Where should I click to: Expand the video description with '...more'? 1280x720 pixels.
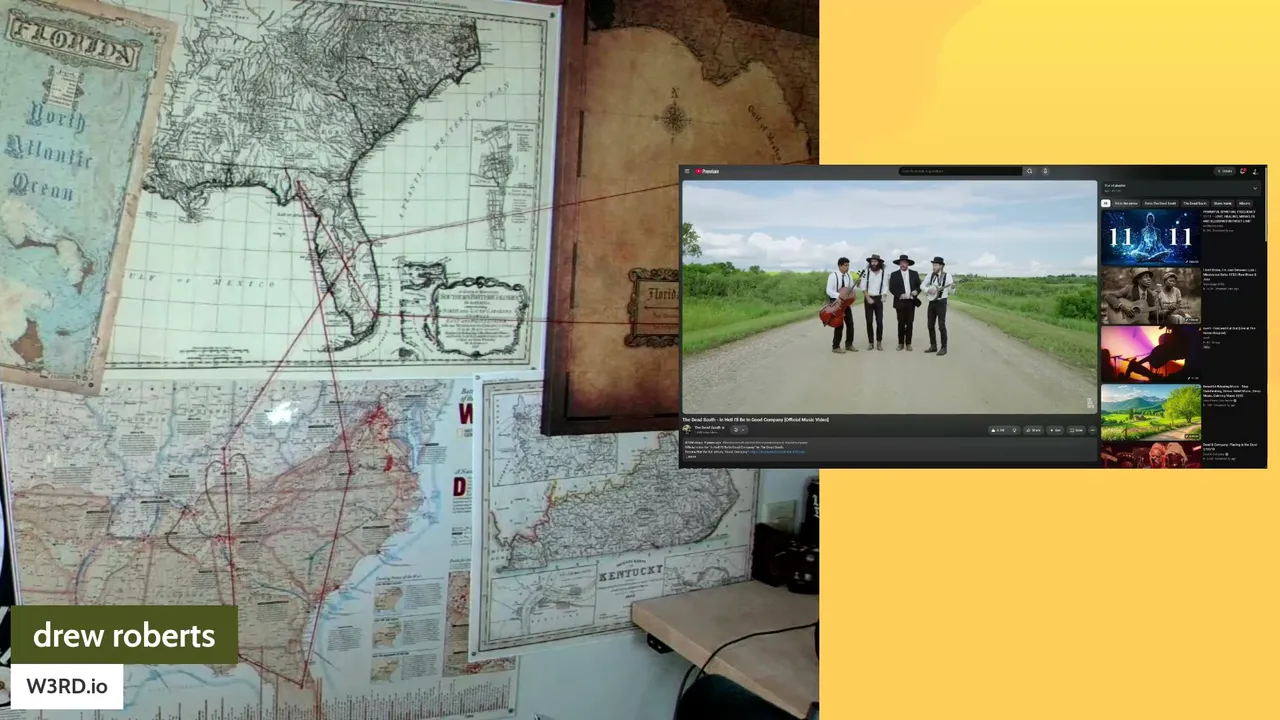coord(691,456)
